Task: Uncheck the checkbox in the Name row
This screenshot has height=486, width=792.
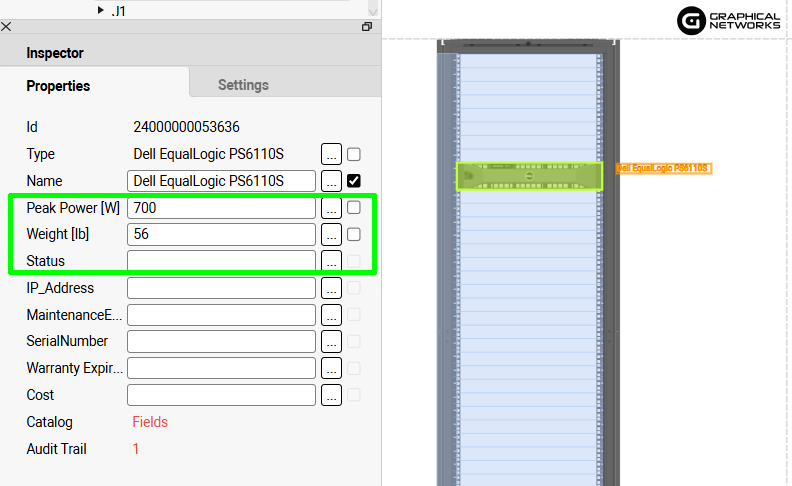Action: click(353, 181)
